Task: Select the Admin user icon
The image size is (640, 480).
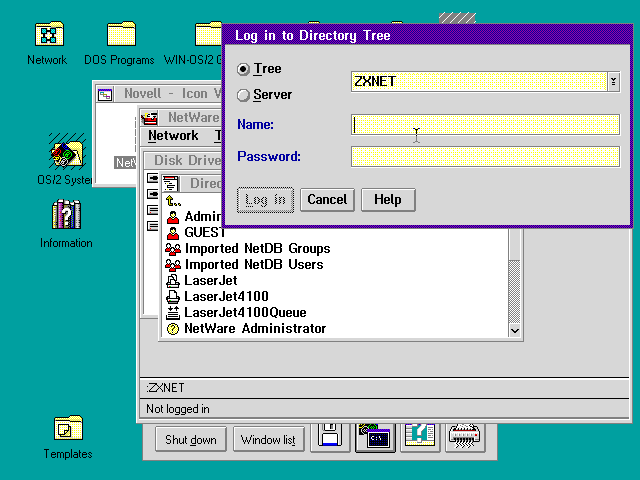Action: click(173, 217)
